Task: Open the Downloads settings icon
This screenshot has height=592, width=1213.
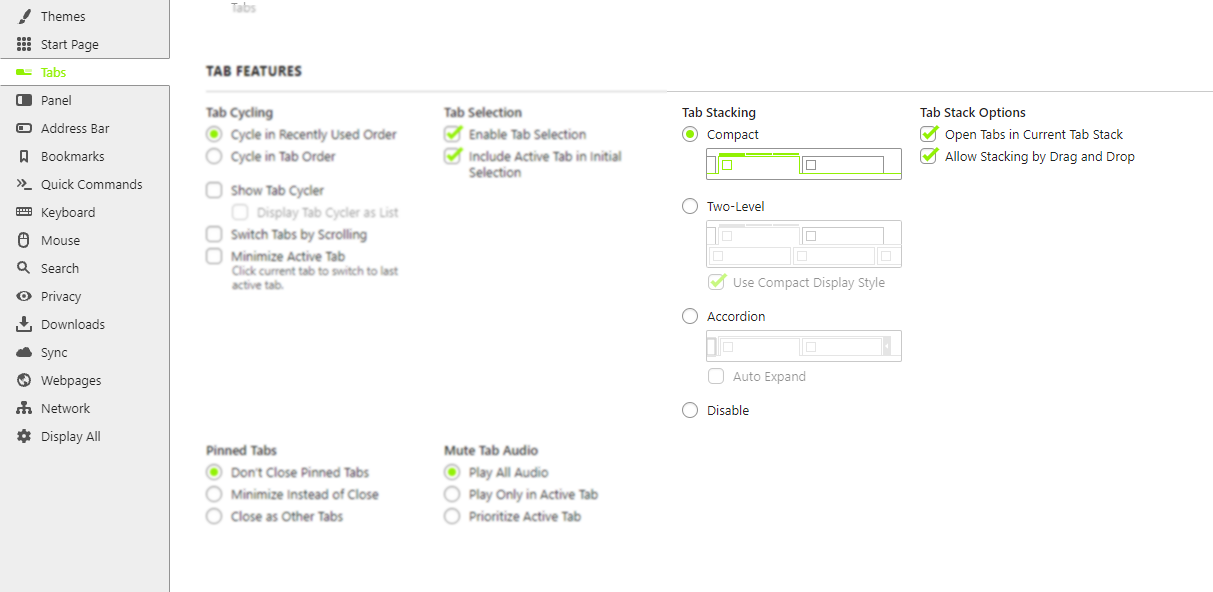Action: pyautogui.click(x=24, y=324)
